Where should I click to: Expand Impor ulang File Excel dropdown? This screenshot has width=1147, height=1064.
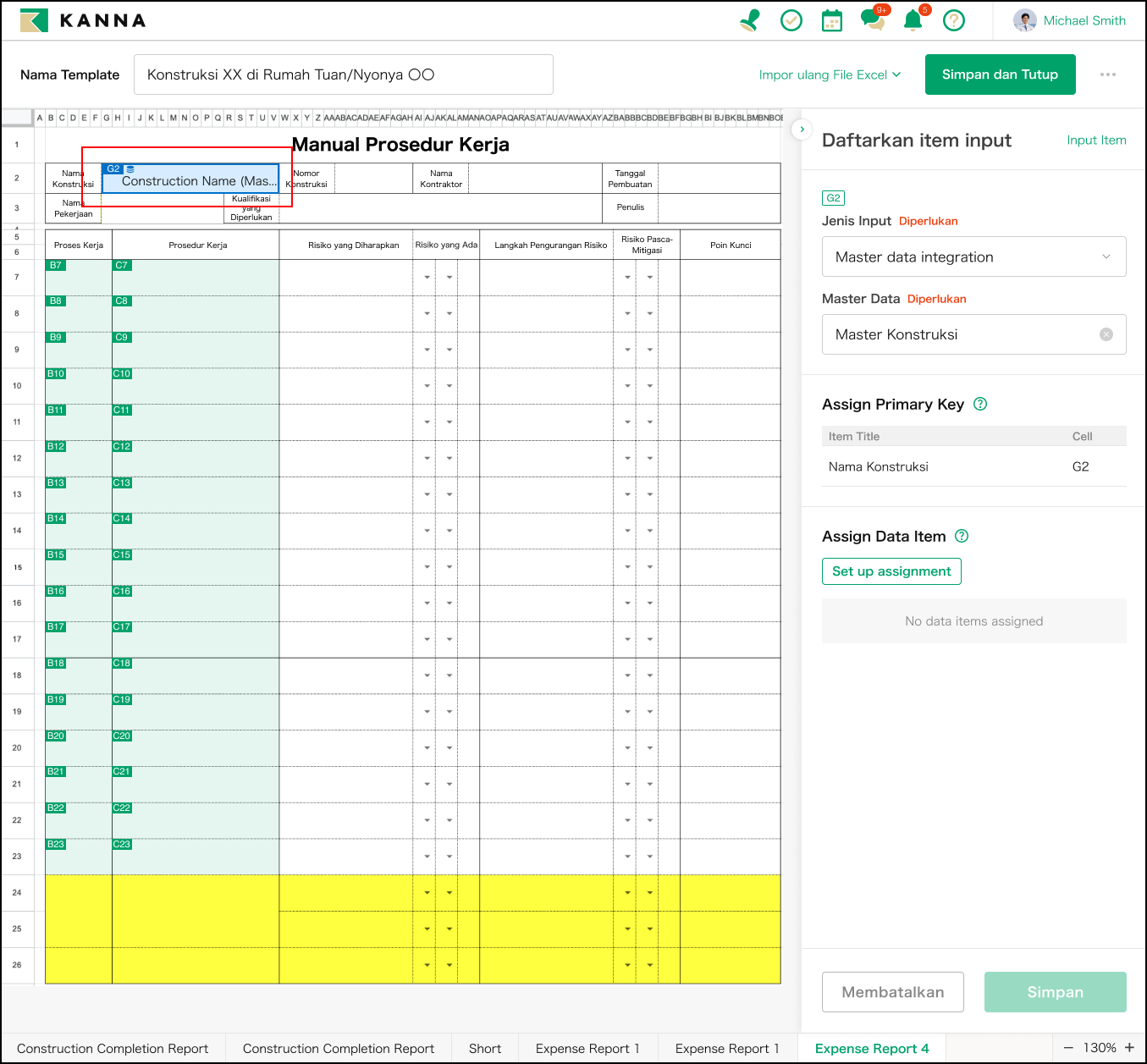pyautogui.click(x=830, y=74)
